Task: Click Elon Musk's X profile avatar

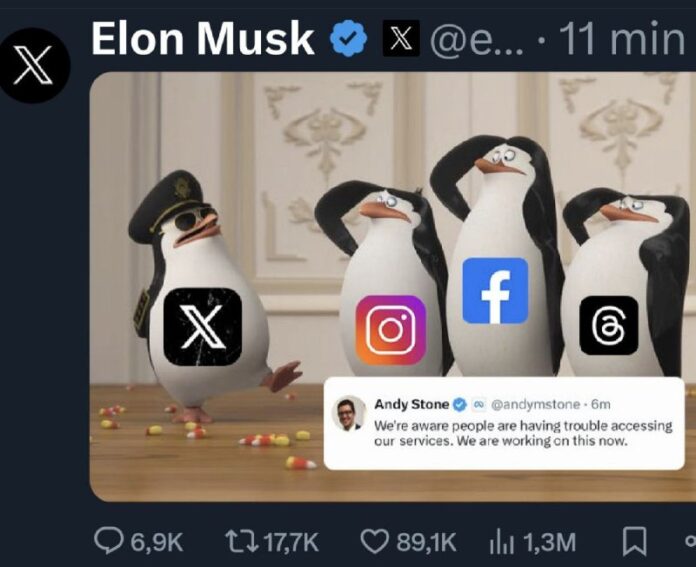Action: (x=34, y=62)
